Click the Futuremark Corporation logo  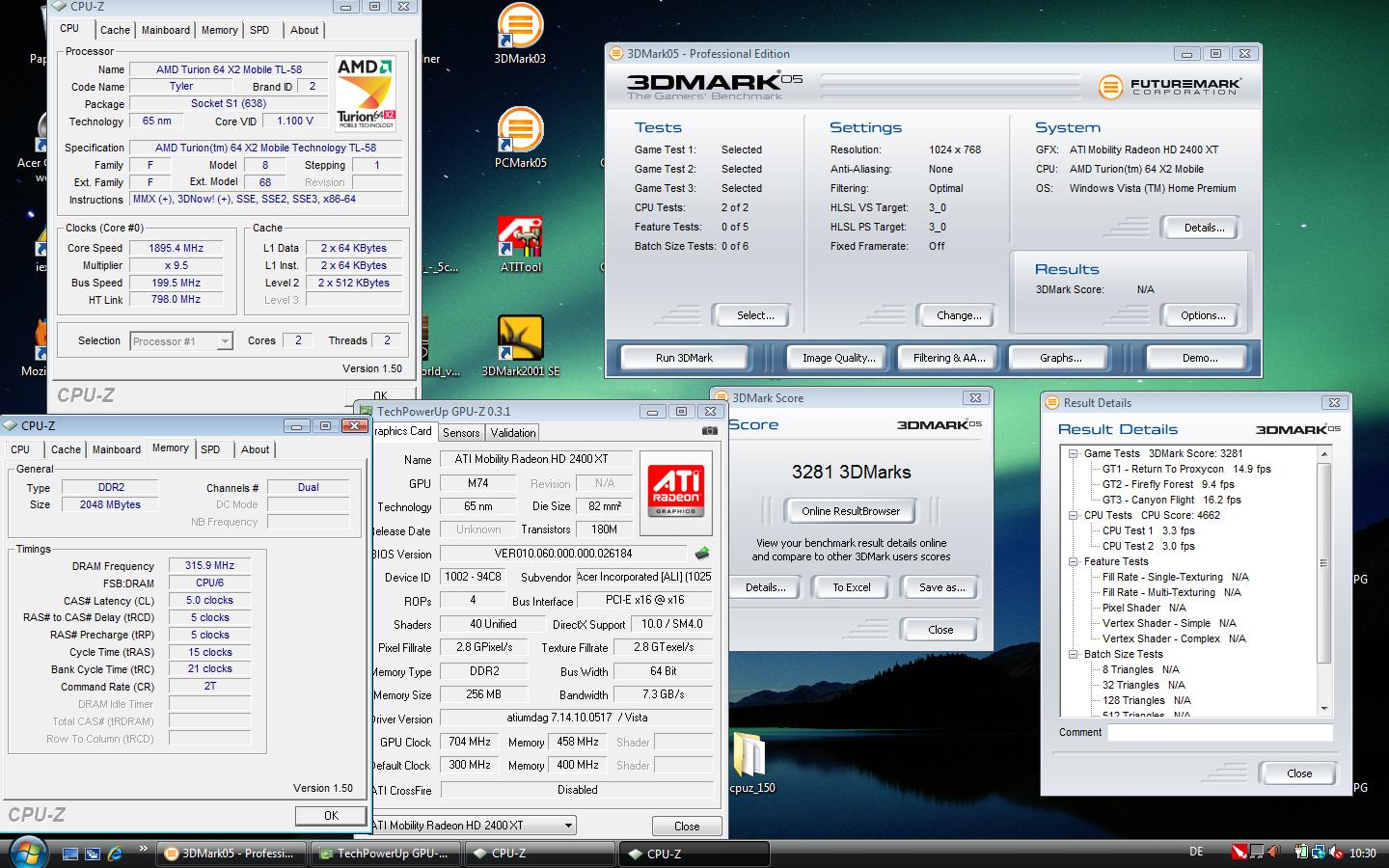pyautogui.click(x=1170, y=87)
